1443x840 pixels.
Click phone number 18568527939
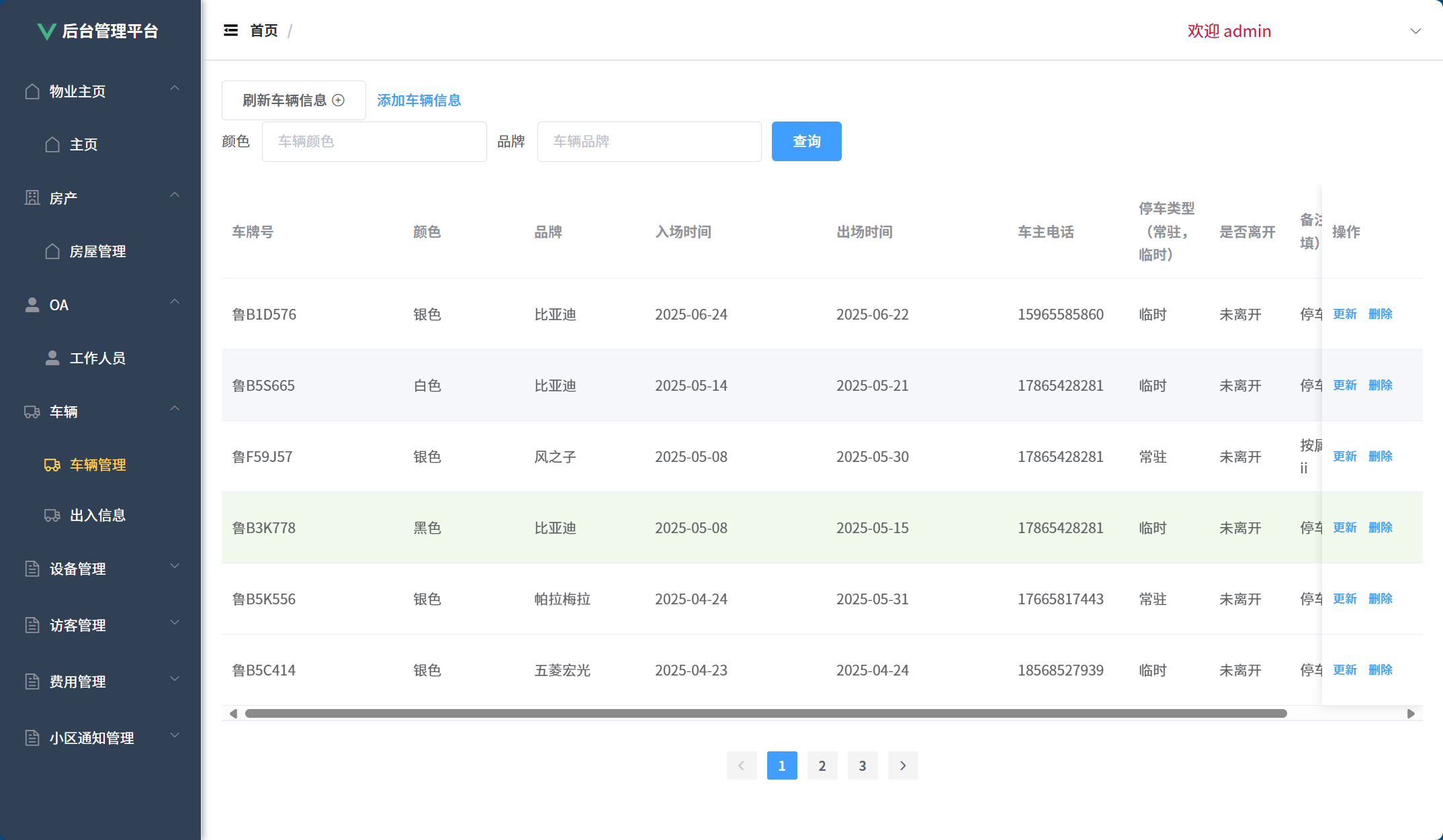1060,670
